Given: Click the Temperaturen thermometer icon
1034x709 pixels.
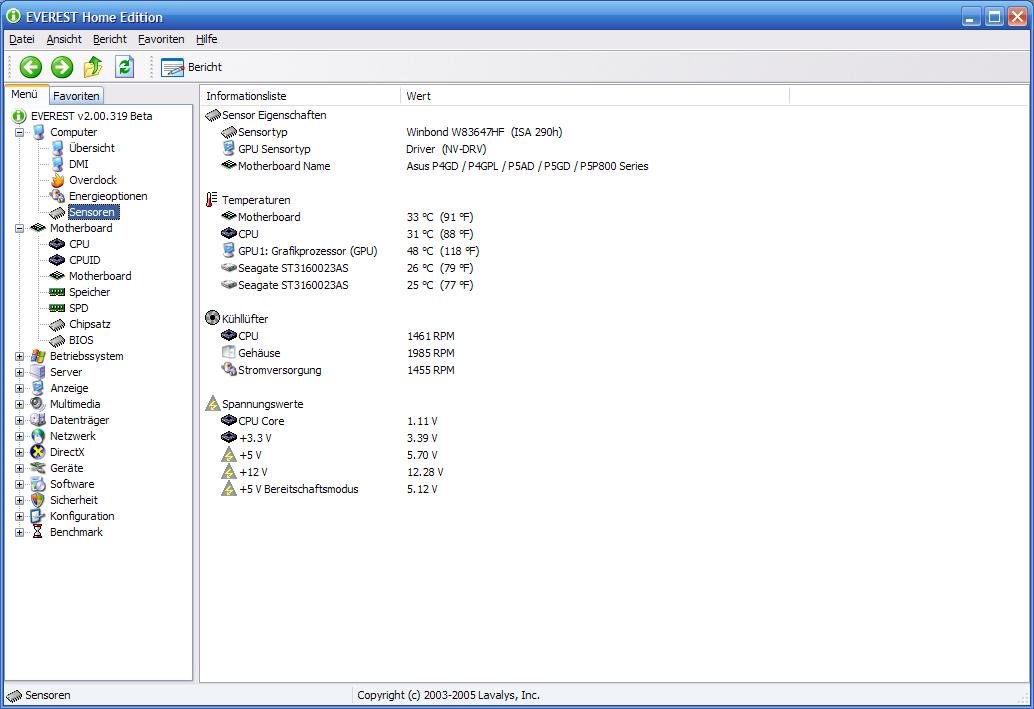Looking at the screenshot, I should point(212,199).
